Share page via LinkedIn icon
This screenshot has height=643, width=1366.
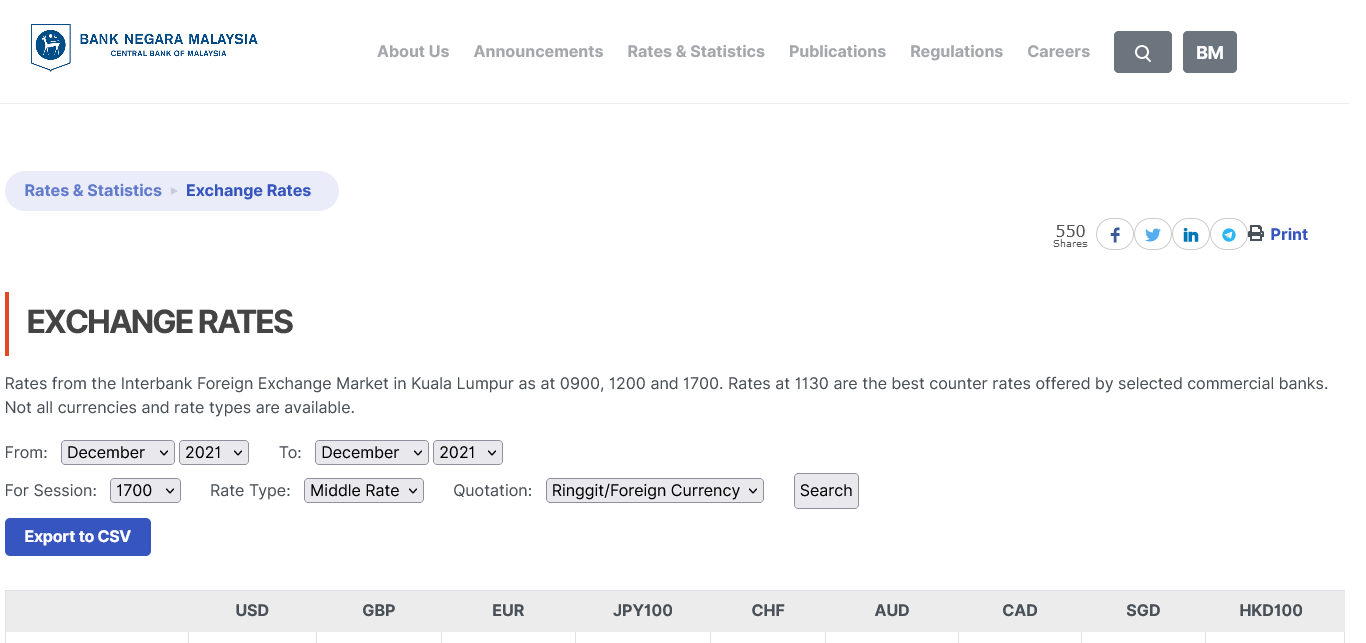[1190, 235]
